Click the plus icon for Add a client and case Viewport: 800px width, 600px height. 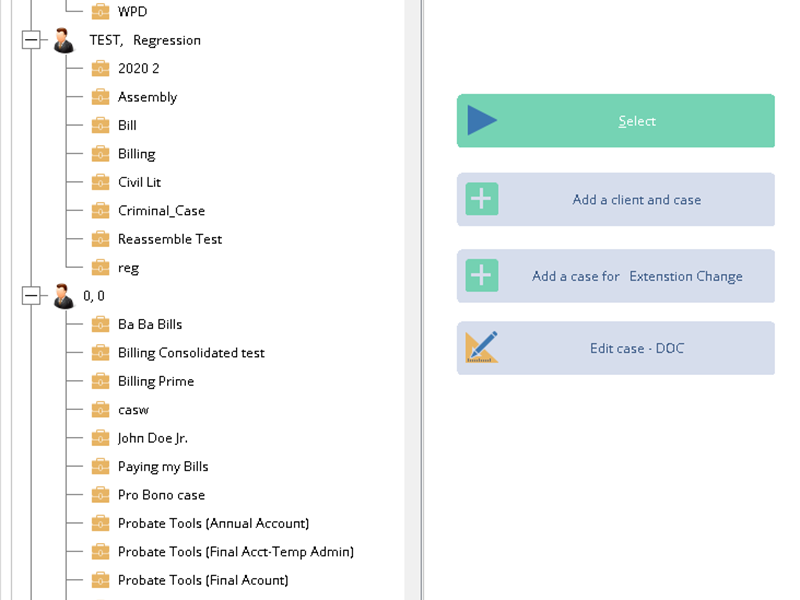[482, 199]
